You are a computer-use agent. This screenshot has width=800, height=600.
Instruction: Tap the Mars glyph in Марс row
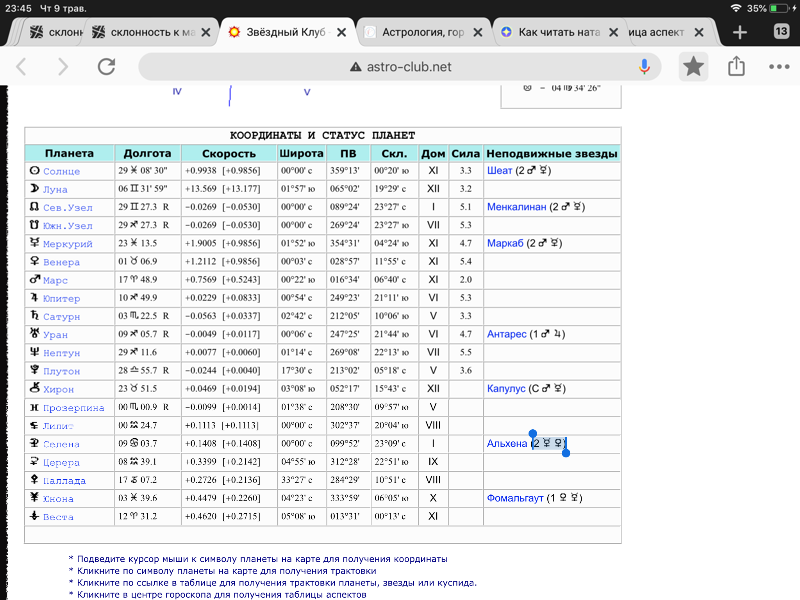click(34, 279)
